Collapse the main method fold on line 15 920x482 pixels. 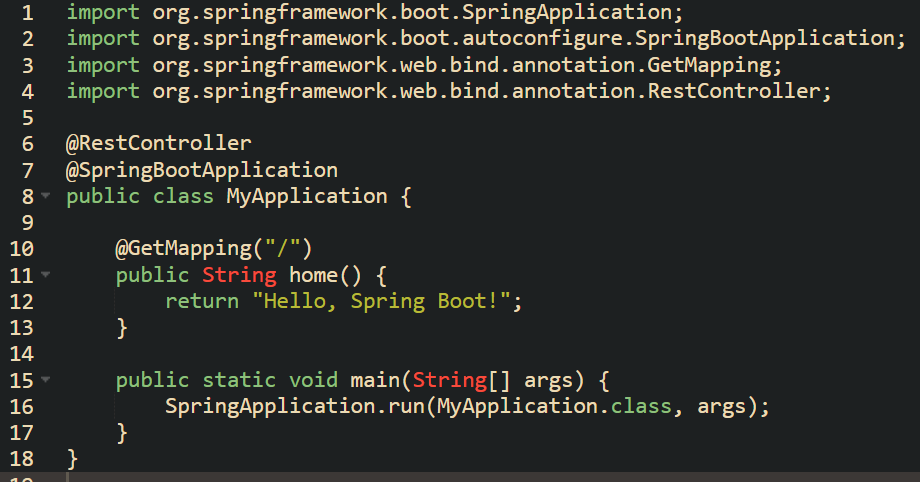coord(46,380)
